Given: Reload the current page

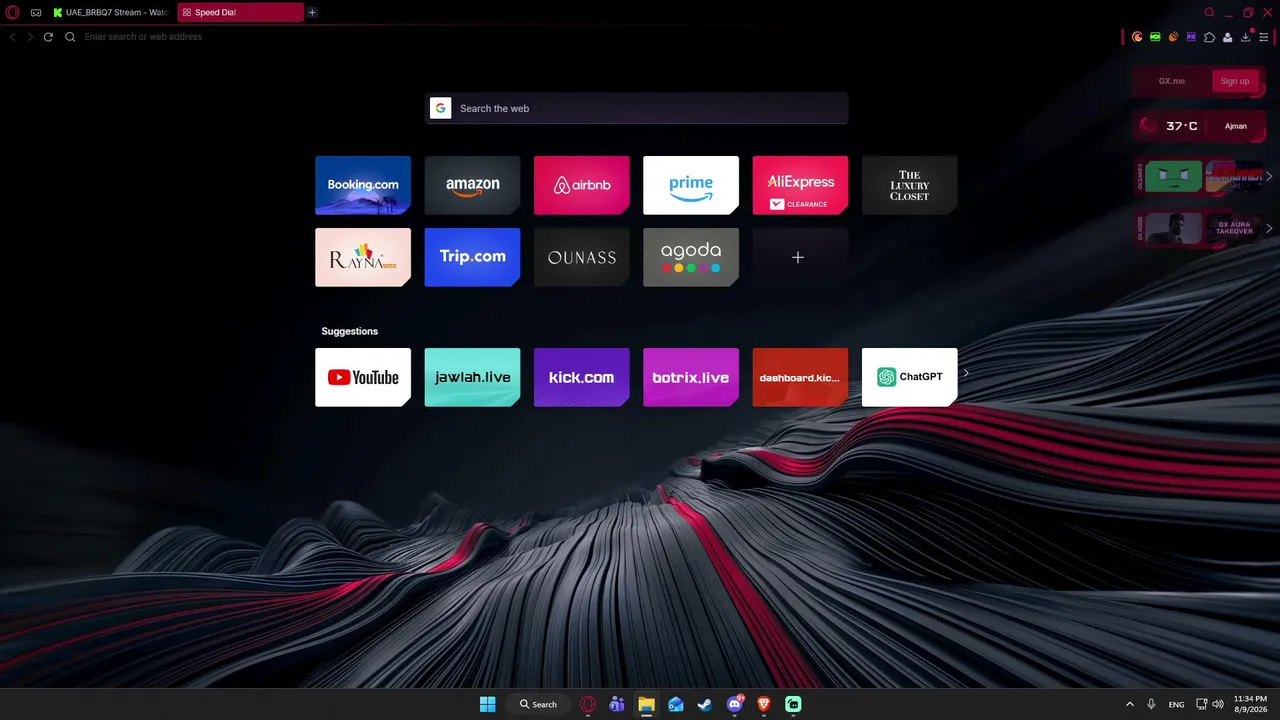Looking at the screenshot, I should pyautogui.click(x=48, y=37).
